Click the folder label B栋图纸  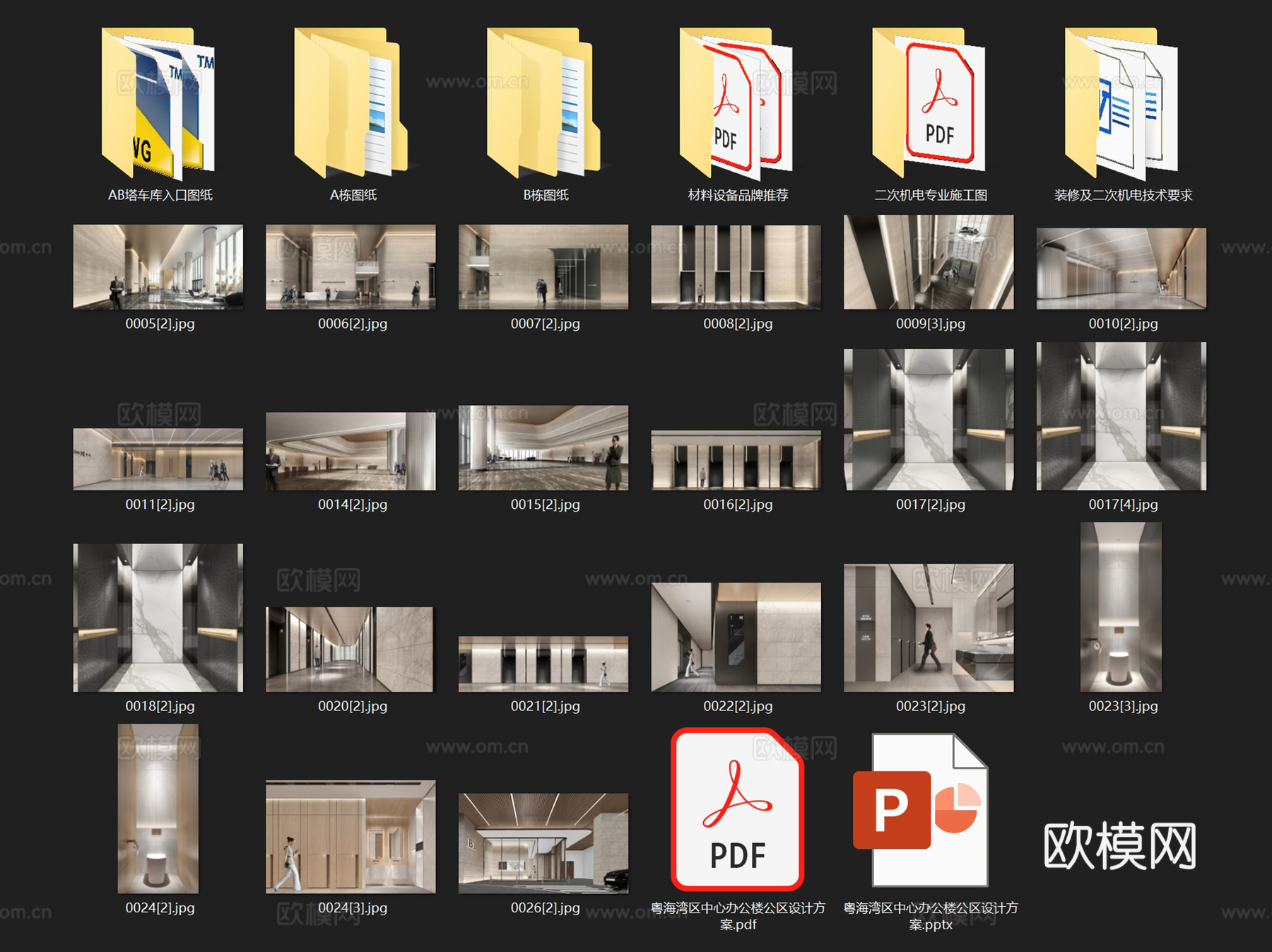click(x=546, y=195)
